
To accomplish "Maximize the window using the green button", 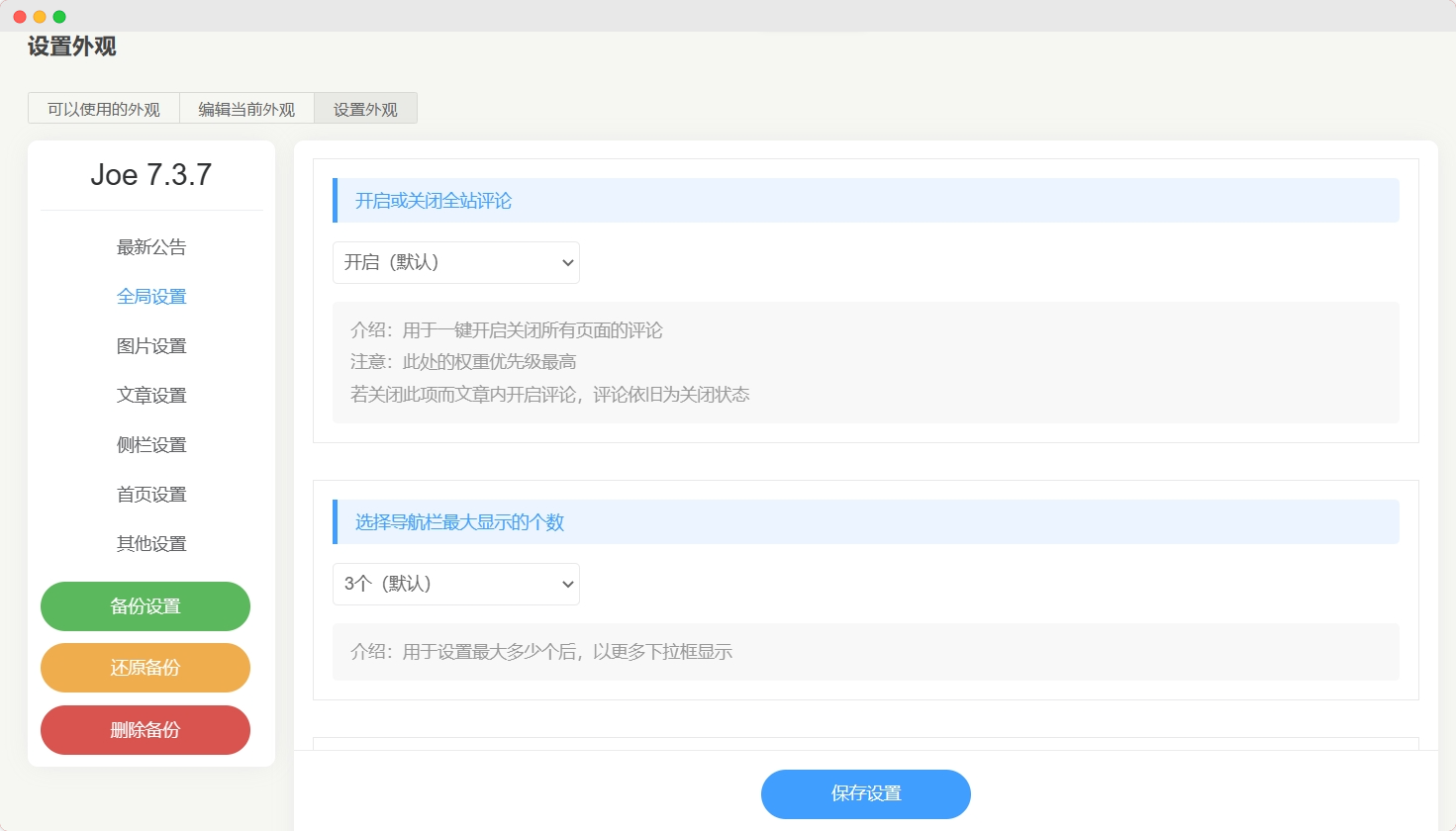I will pyautogui.click(x=59, y=17).
